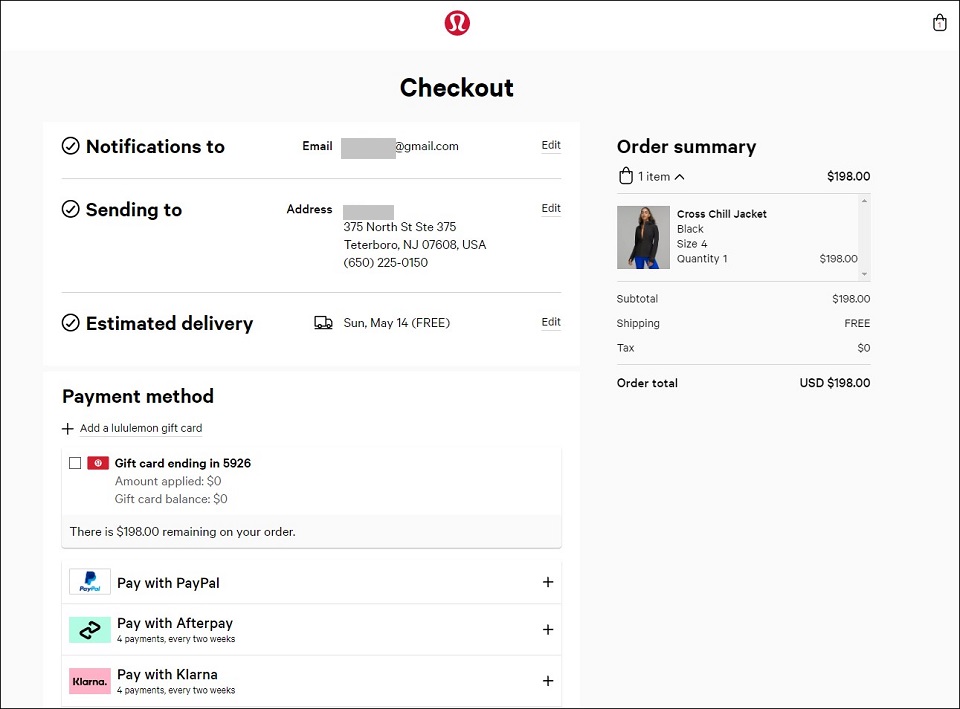This screenshot has width=960, height=709.
Task: Click the Pay with Afterpay label
Action: coord(175,623)
